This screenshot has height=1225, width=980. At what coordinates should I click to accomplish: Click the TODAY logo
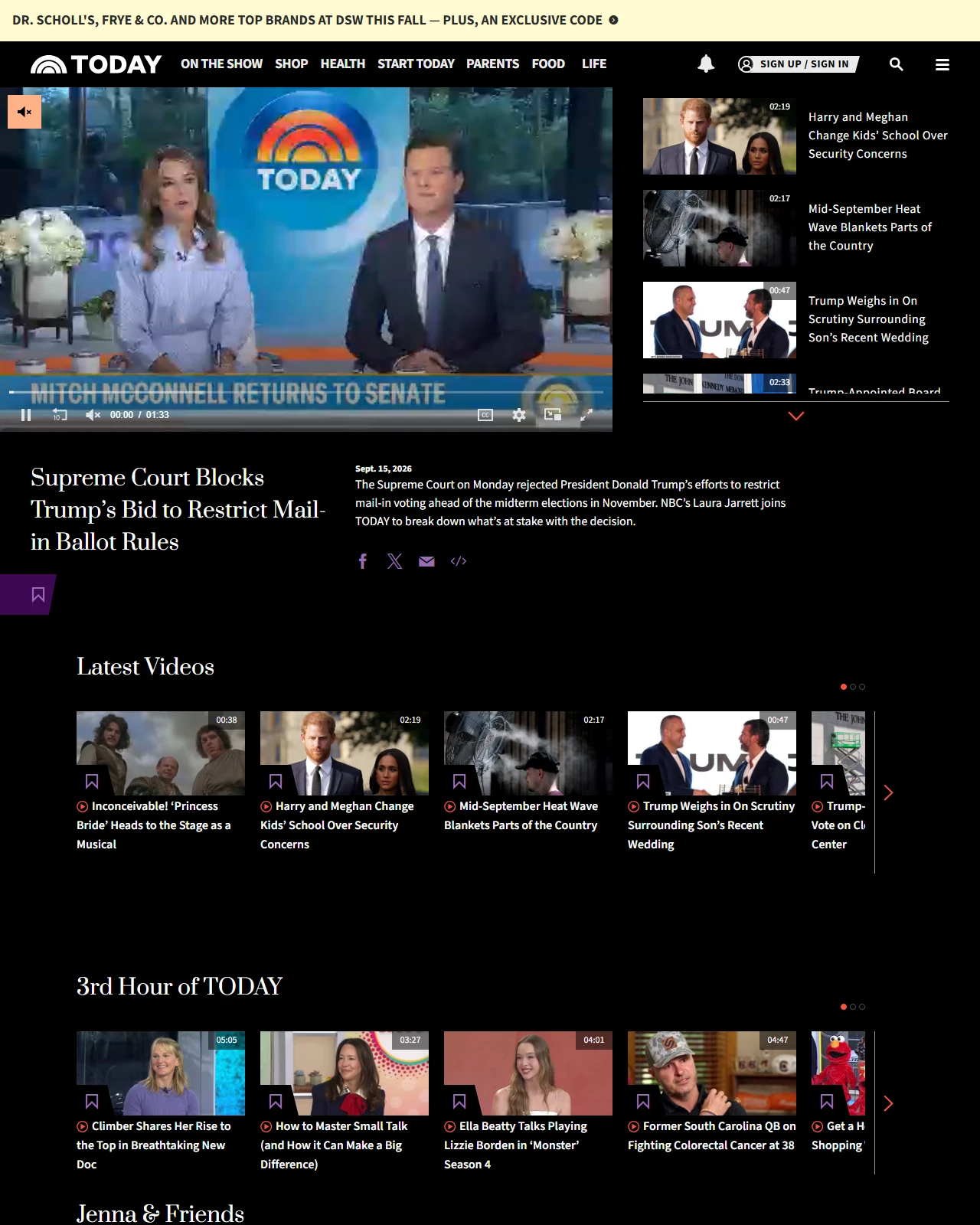96,64
